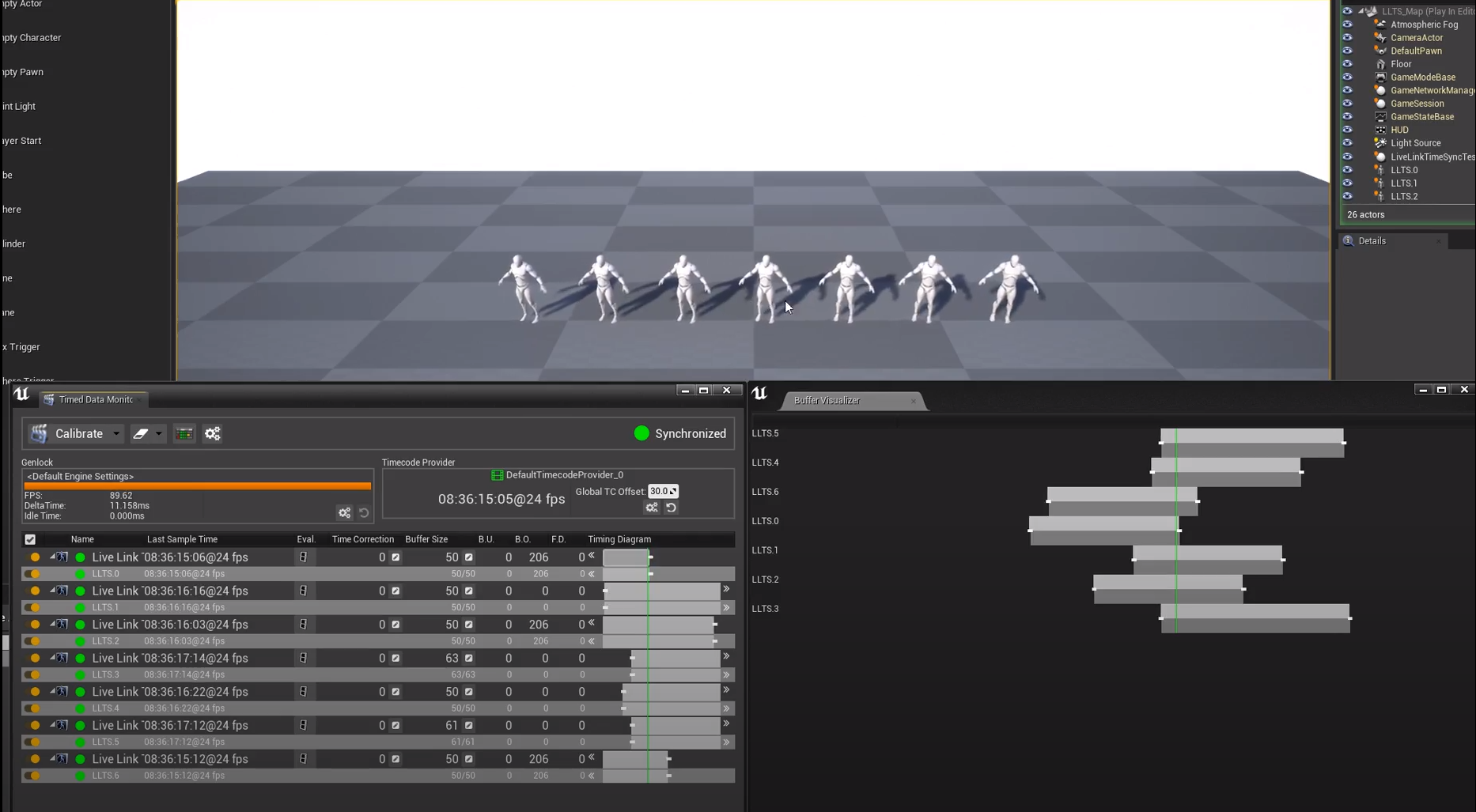The image size is (1476, 812).
Task: Switch to the Details tab
Action: 1392,241
